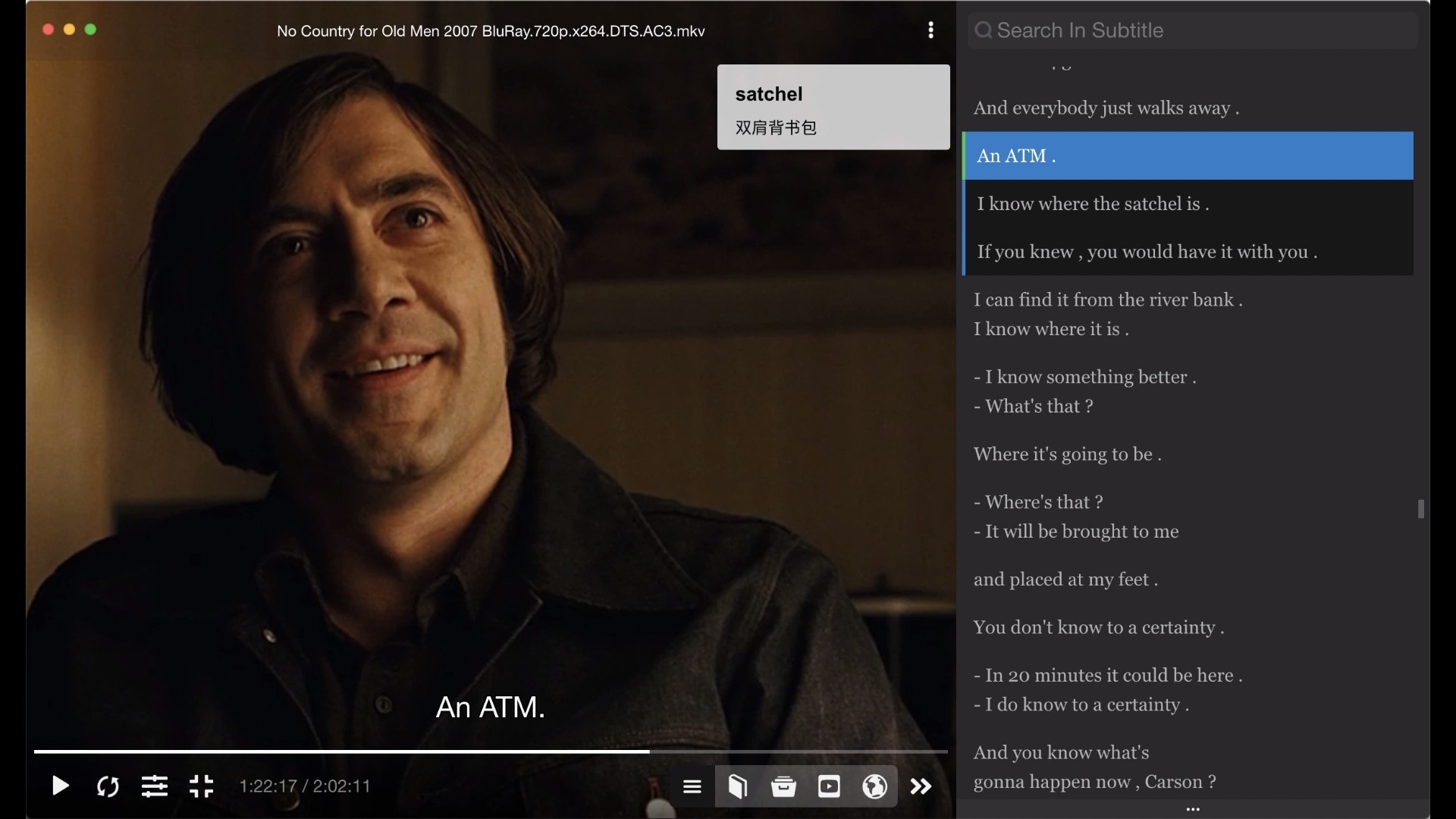Open the playback settings sliders icon
Viewport: 1456px width, 819px height.
[x=155, y=786]
